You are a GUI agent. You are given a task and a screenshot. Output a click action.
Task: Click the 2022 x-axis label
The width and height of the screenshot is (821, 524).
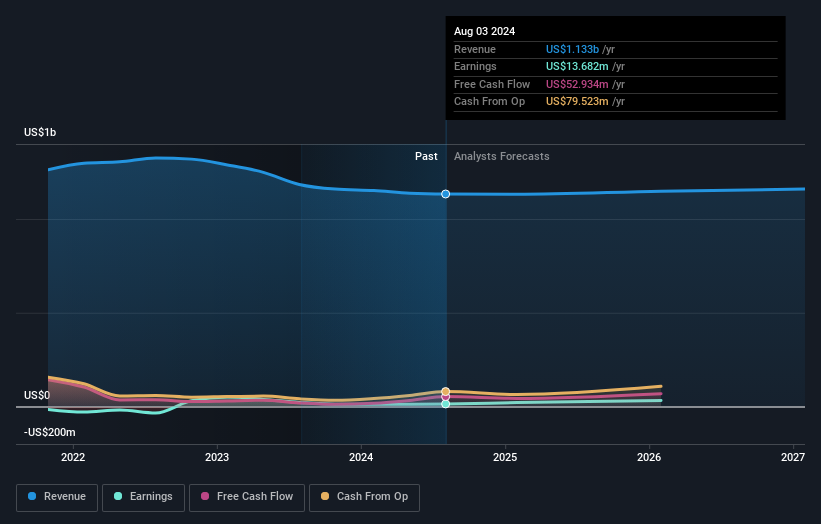[x=73, y=457]
